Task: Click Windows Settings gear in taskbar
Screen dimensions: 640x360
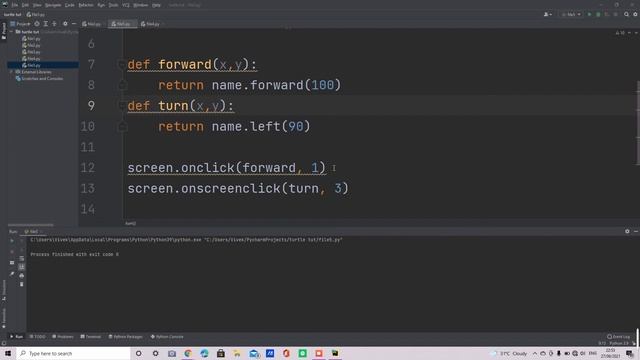Action: click(155, 353)
